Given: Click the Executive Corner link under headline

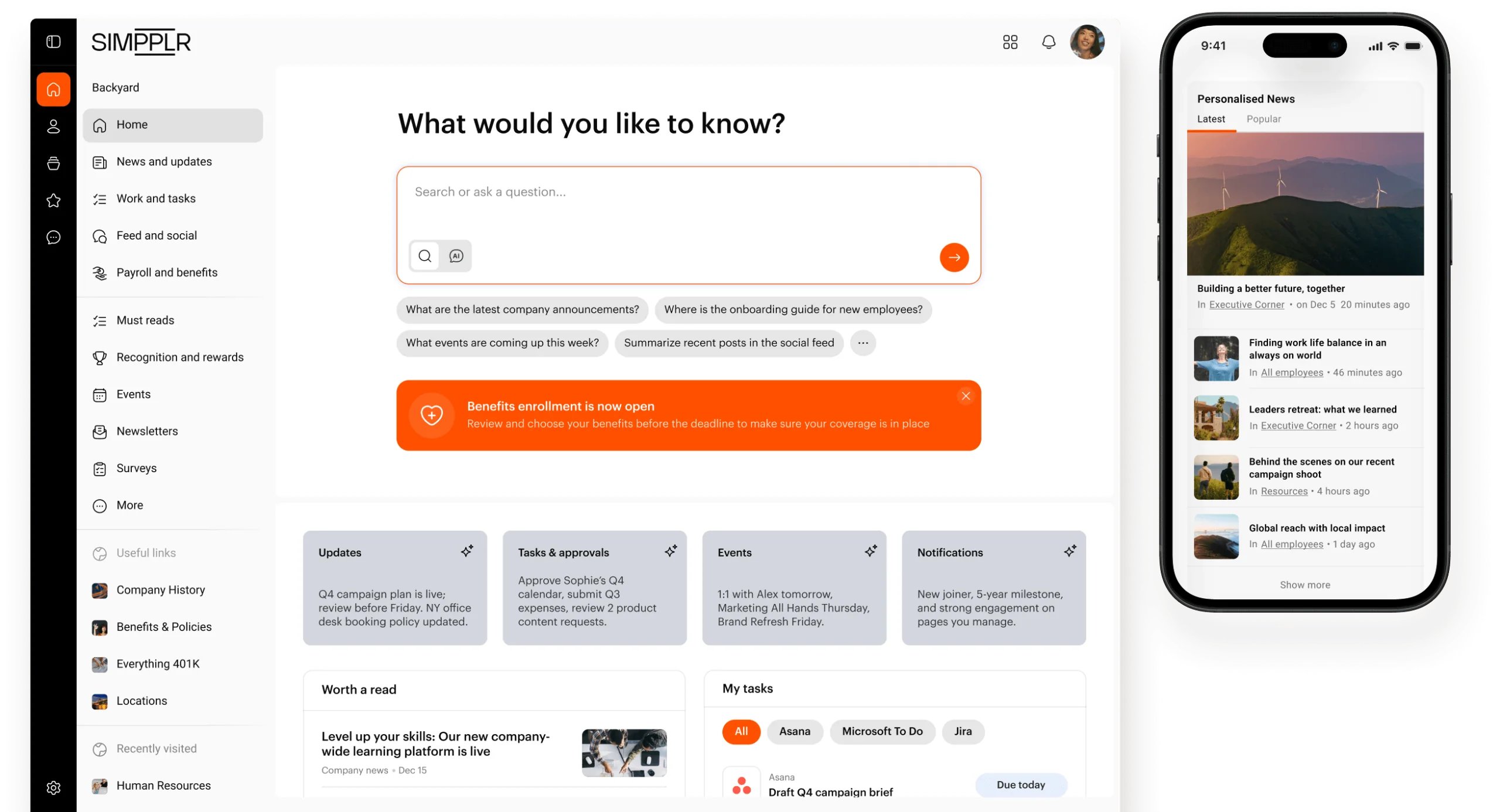Looking at the screenshot, I should [x=1246, y=305].
